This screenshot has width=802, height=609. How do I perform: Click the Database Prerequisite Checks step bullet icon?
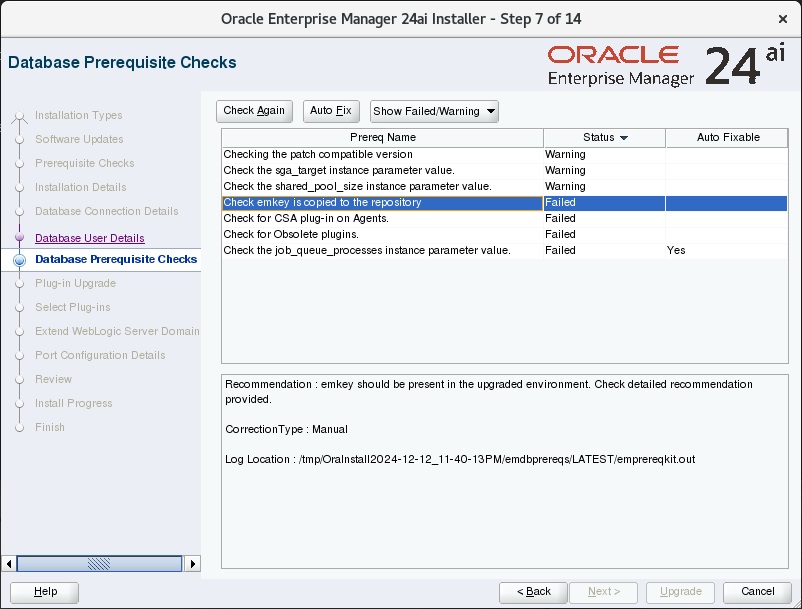point(19,260)
